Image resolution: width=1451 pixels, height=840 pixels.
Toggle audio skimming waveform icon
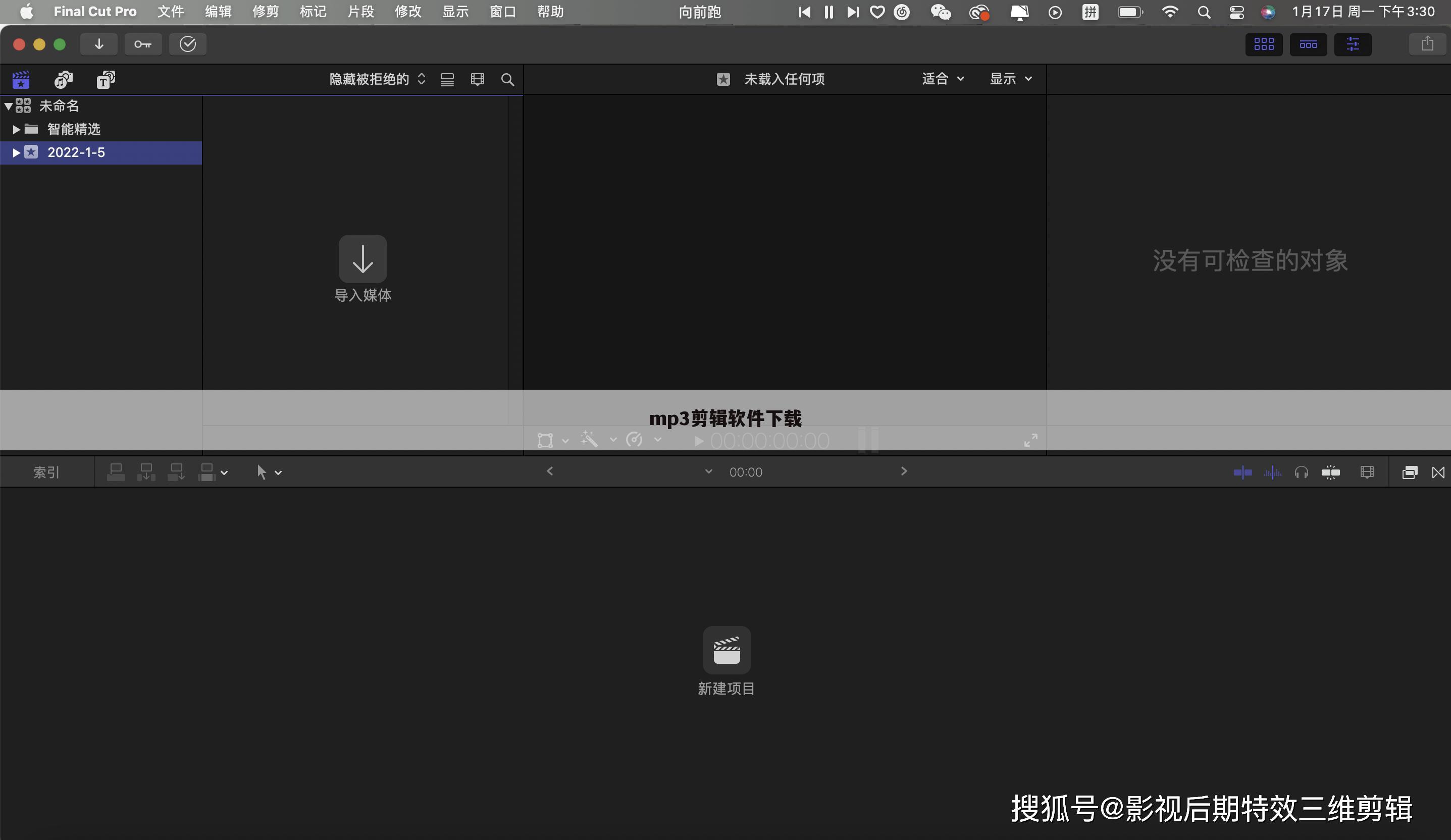point(1272,472)
